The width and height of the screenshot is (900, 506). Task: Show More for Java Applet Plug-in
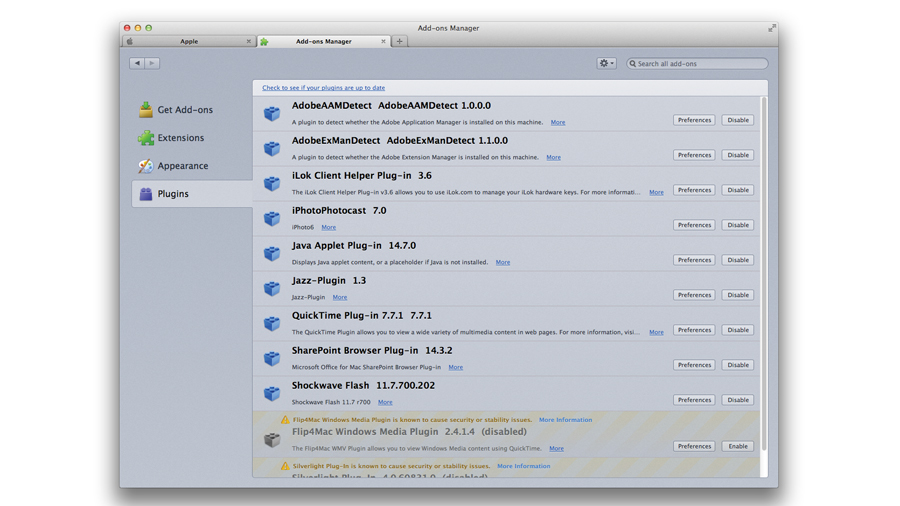(503, 262)
